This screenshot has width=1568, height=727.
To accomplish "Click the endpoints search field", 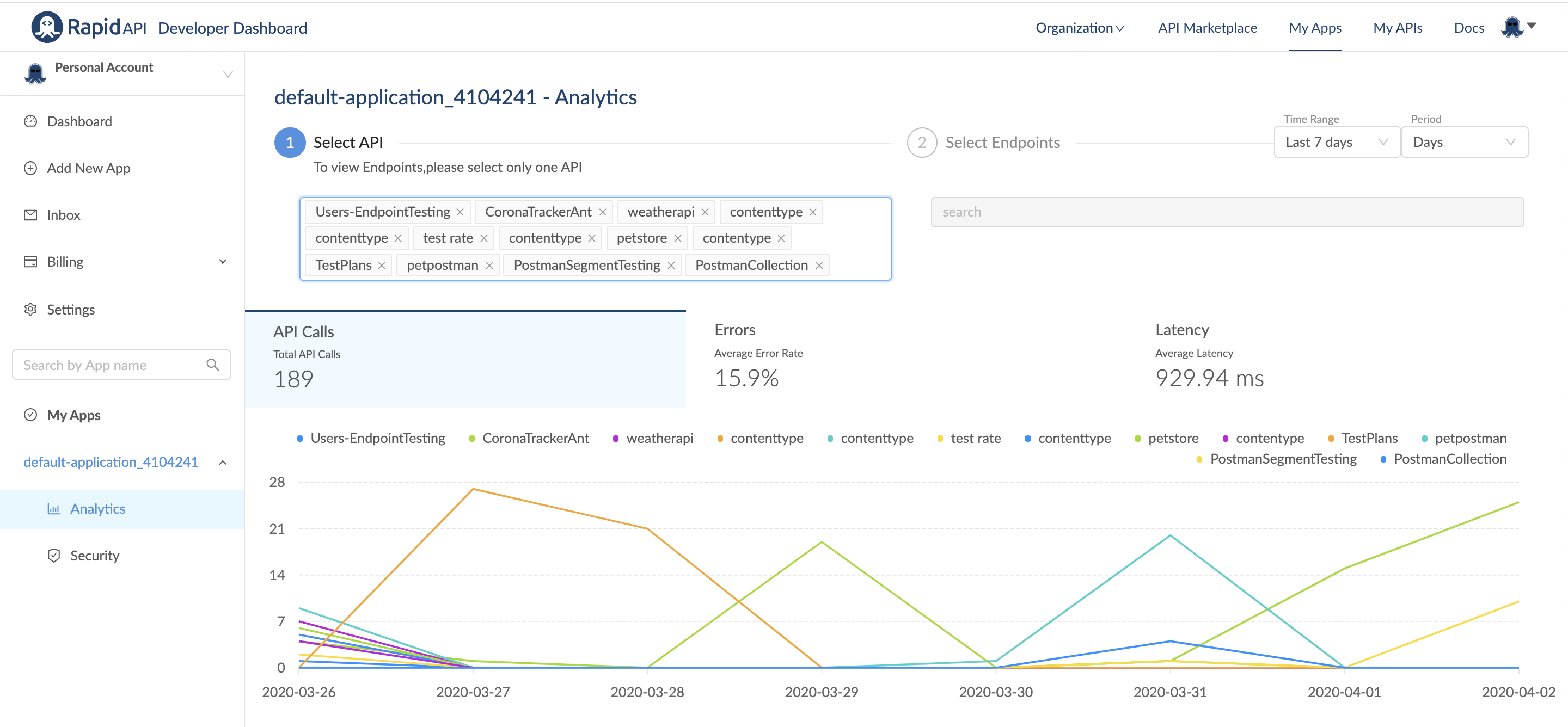I will point(1227,212).
